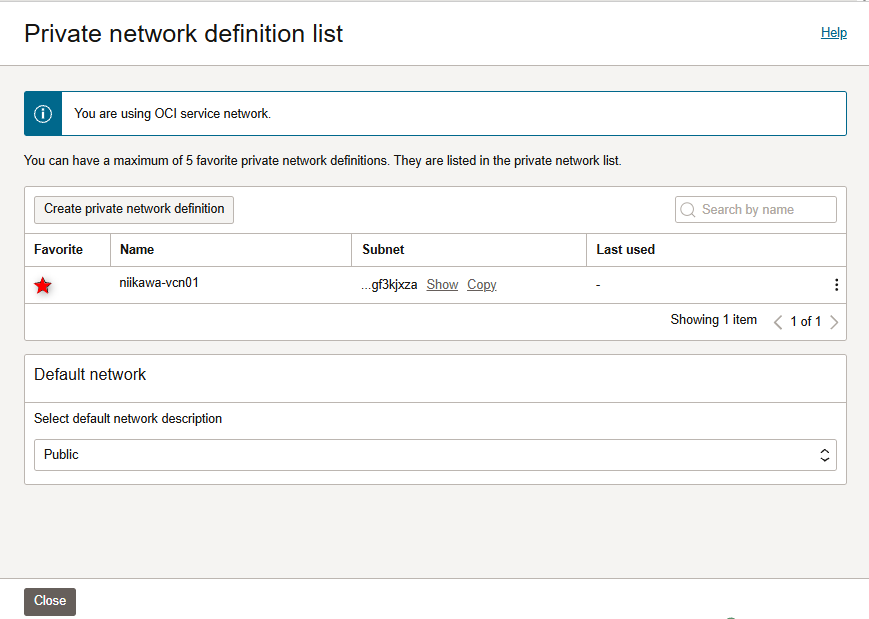Go to the next page with the right chevron
The width and height of the screenshot is (869, 619).
(834, 322)
